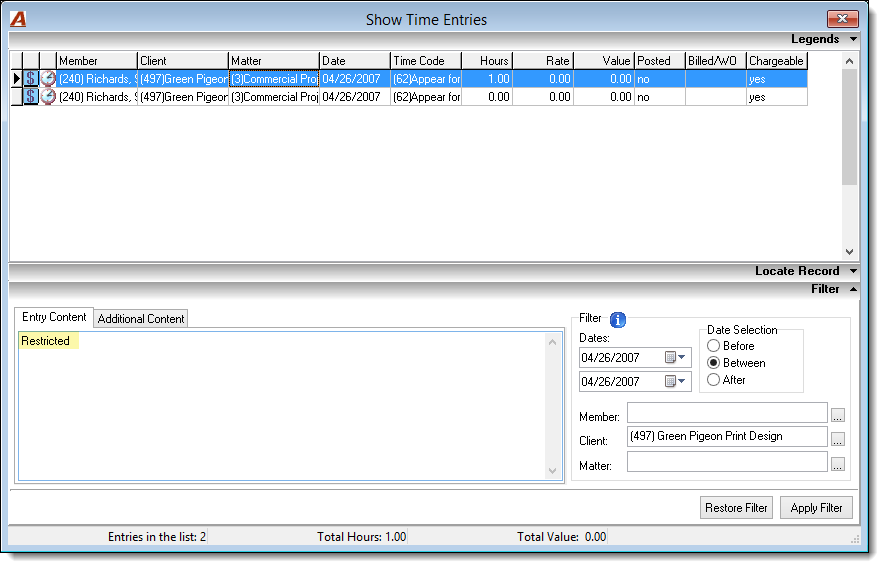Sort by the Matter column header
Viewport: 884px width, 568px height.
pos(274,61)
